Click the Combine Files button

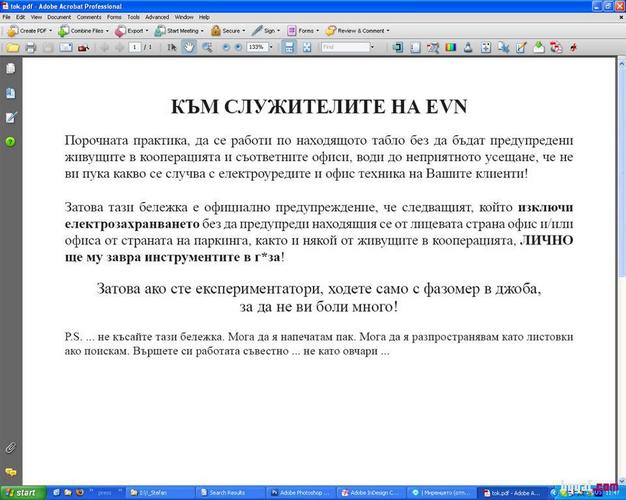click(82, 31)
